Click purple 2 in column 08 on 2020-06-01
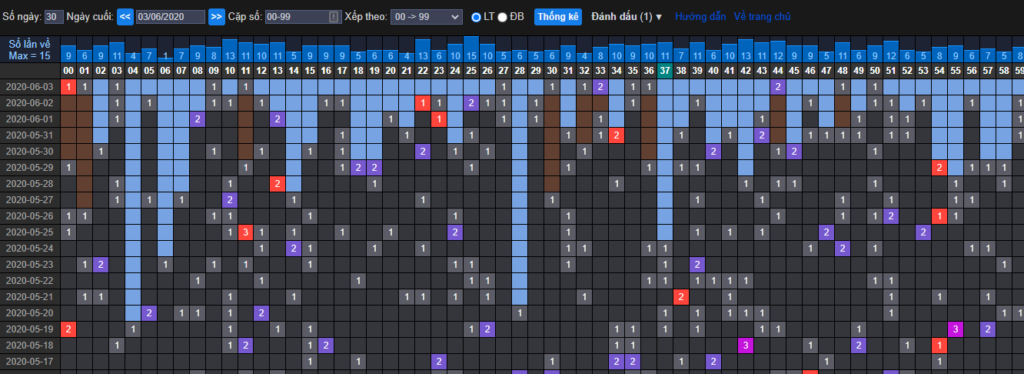Screen dimensions: 1024x374 [197, 119]
